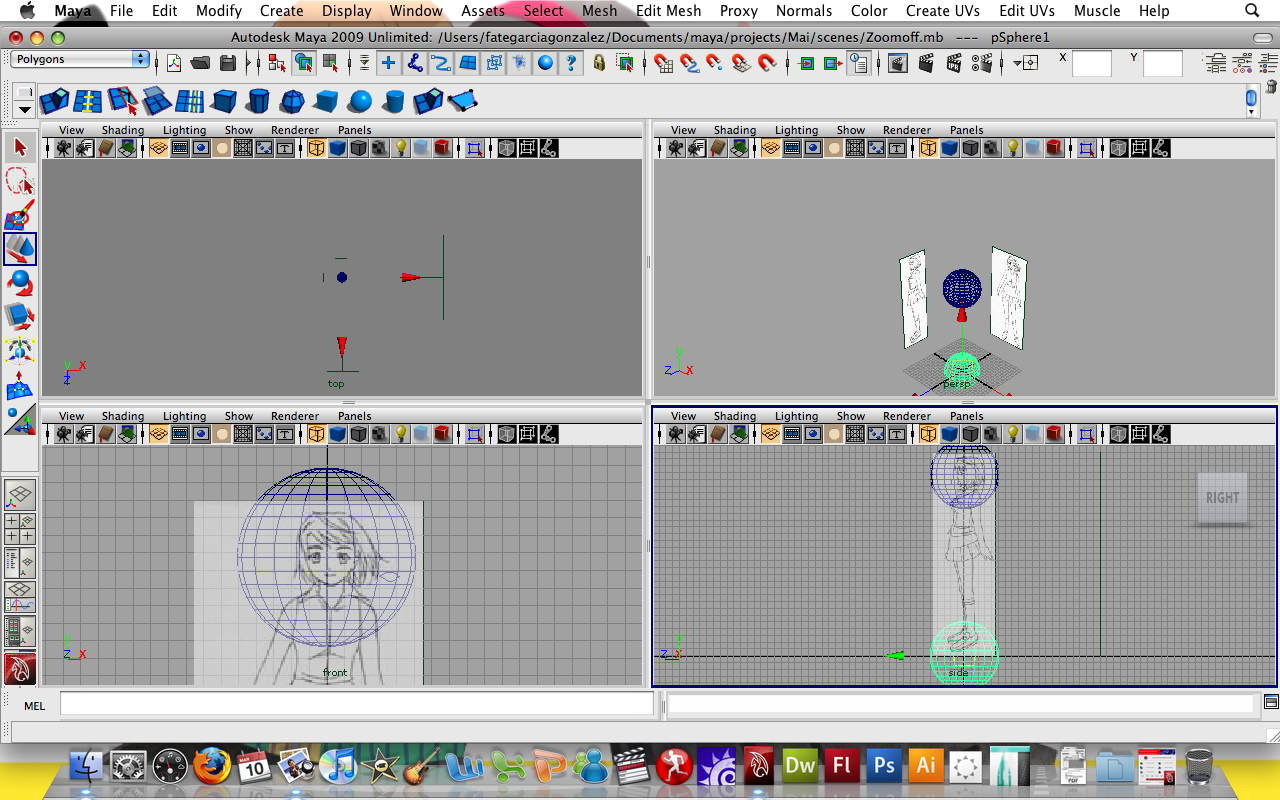Image resolution: width=1280 pixels, height=800 pixels.
Task: Toggle snap to curves magnet
Action: (689, 63)
